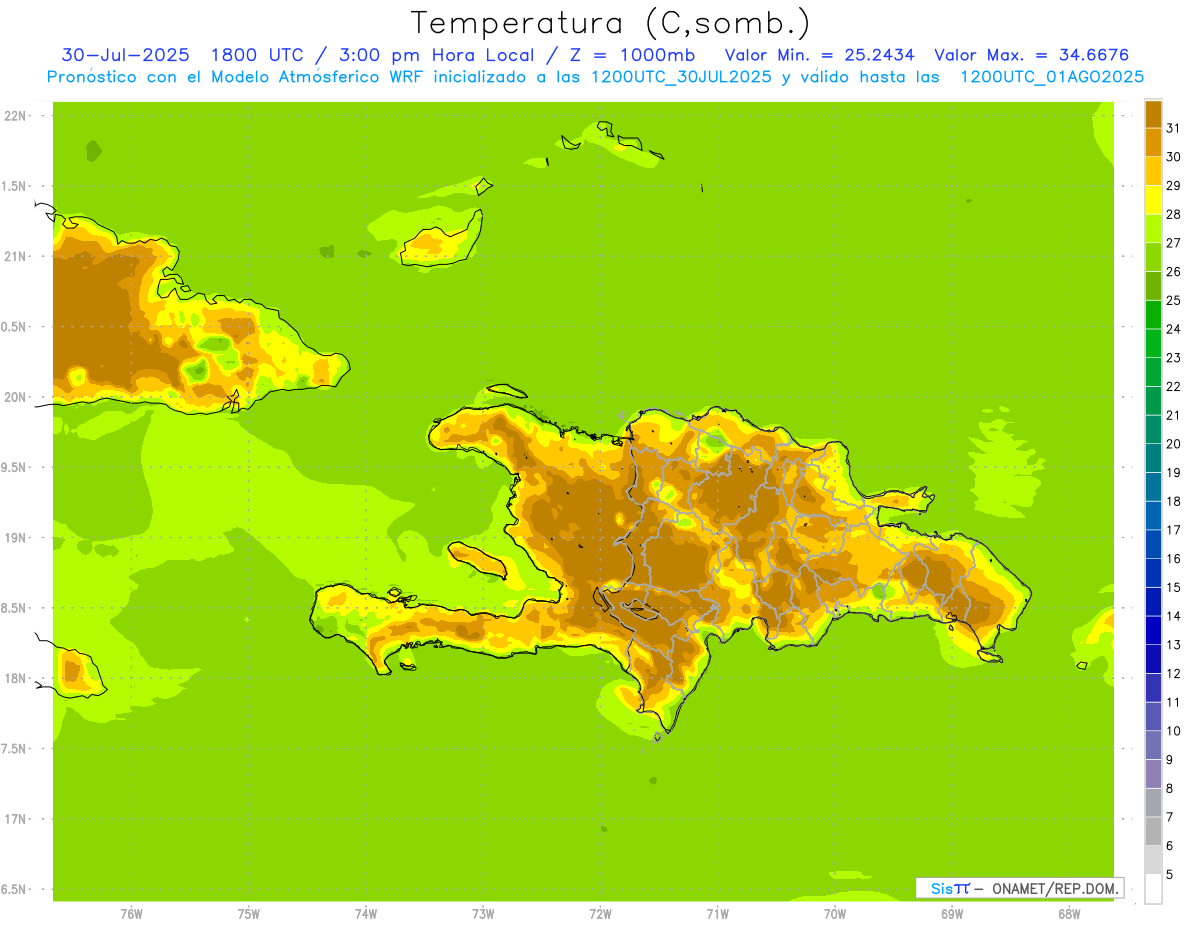
Task: Click the legend color band between 15 and 16
Action: point(1153,573)
